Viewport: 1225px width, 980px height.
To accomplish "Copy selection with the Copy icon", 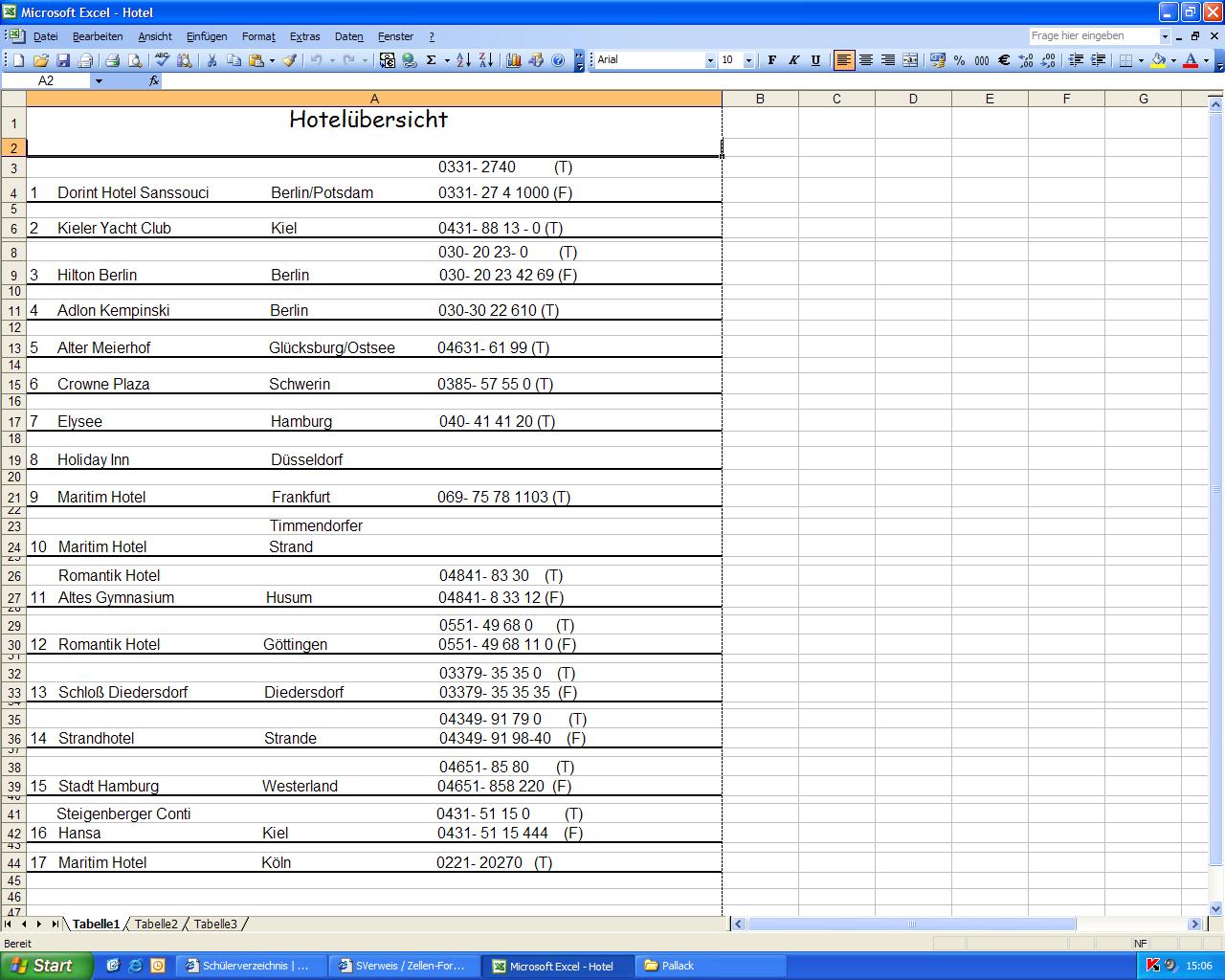I will click(x=234, y=60).
